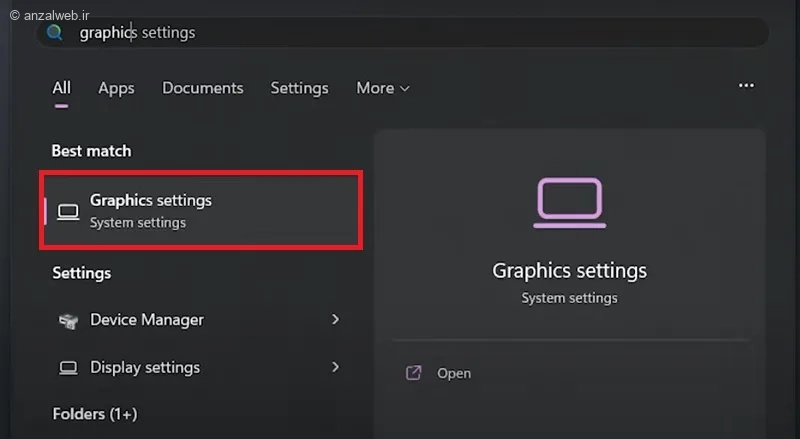Click the large laptop icon in preview pane
This screenshot has height=439, width=800.
pos(569,203)
